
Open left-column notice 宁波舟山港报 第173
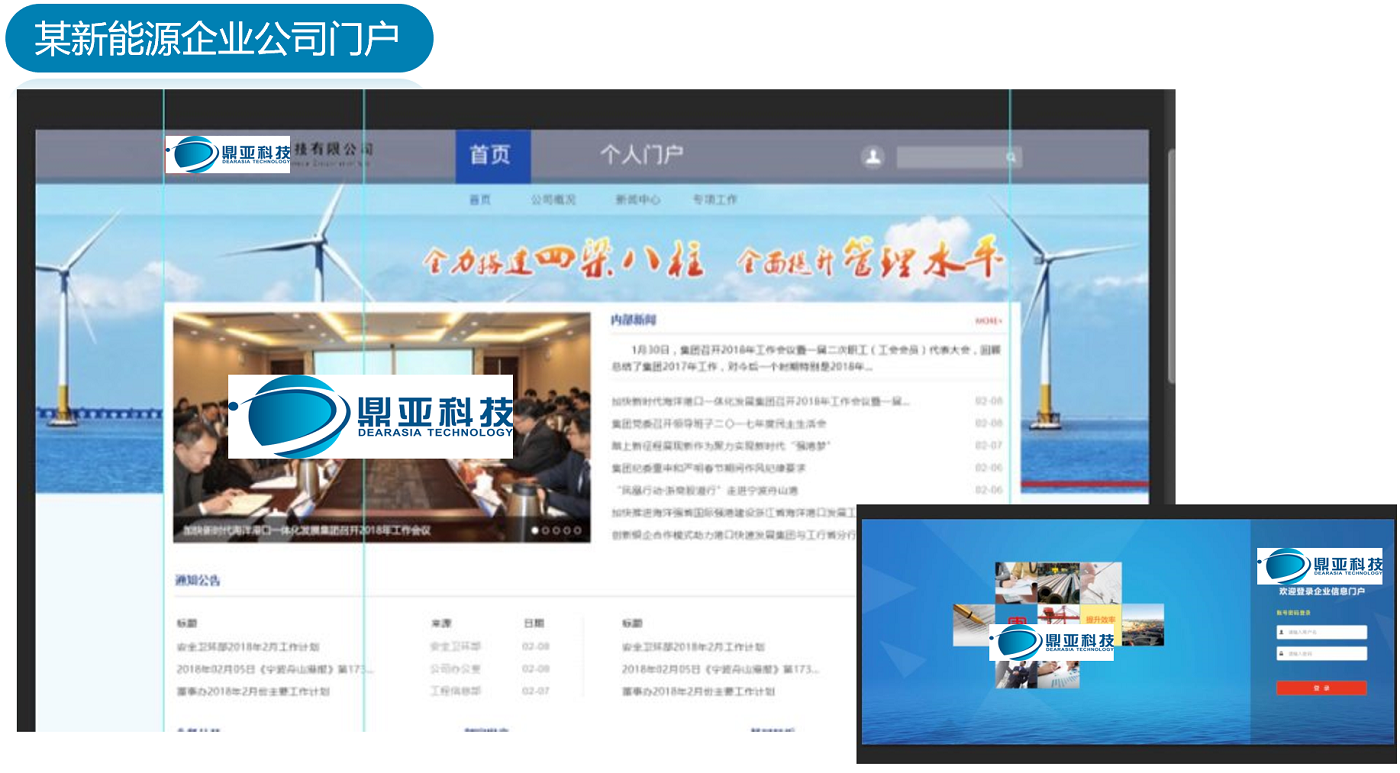pos(274,669)
